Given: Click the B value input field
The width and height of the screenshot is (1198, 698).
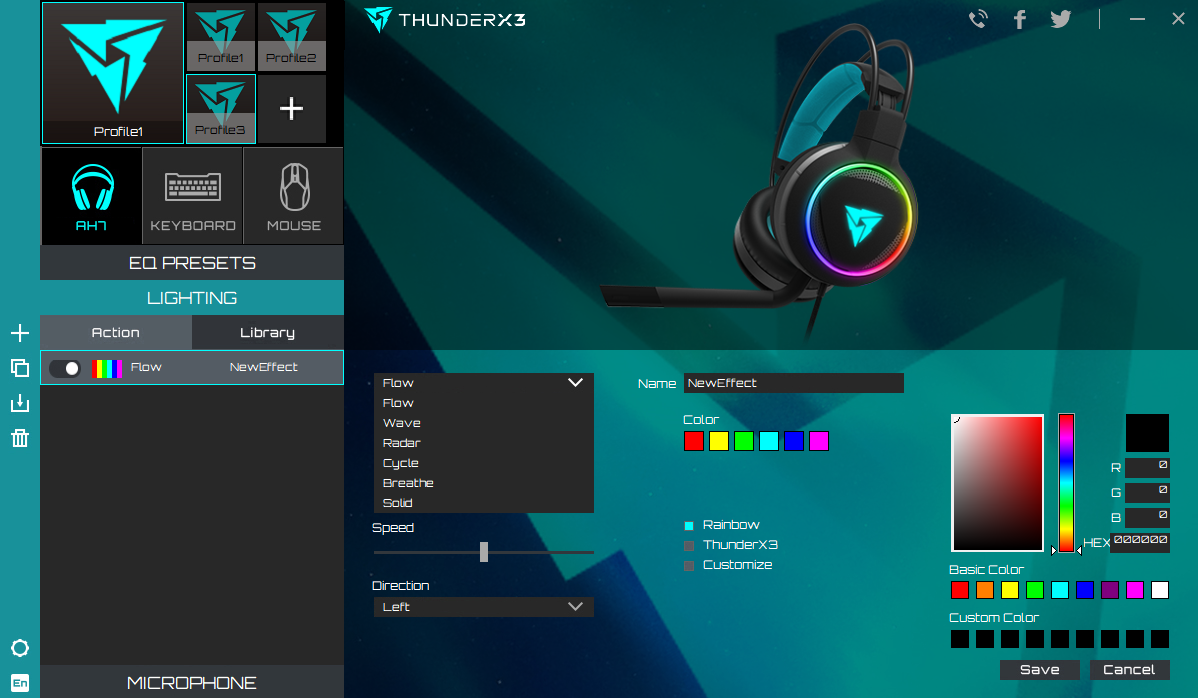Looking at the screenshot, I should pyautogui.click(x=1147, y=517).
